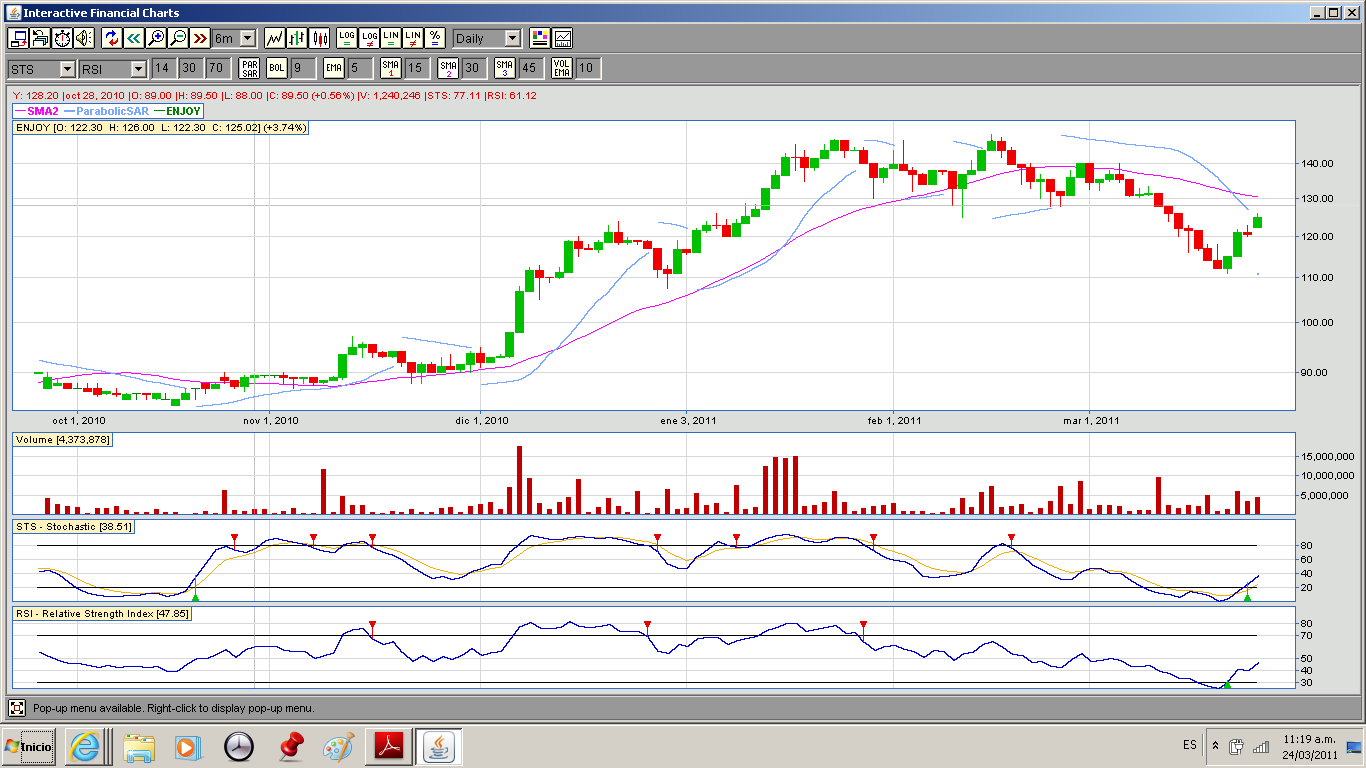This screenshot has height=768, width=1366.
Task: Click the STS - Stochastic panel label
Action: (x=73, y=526)
